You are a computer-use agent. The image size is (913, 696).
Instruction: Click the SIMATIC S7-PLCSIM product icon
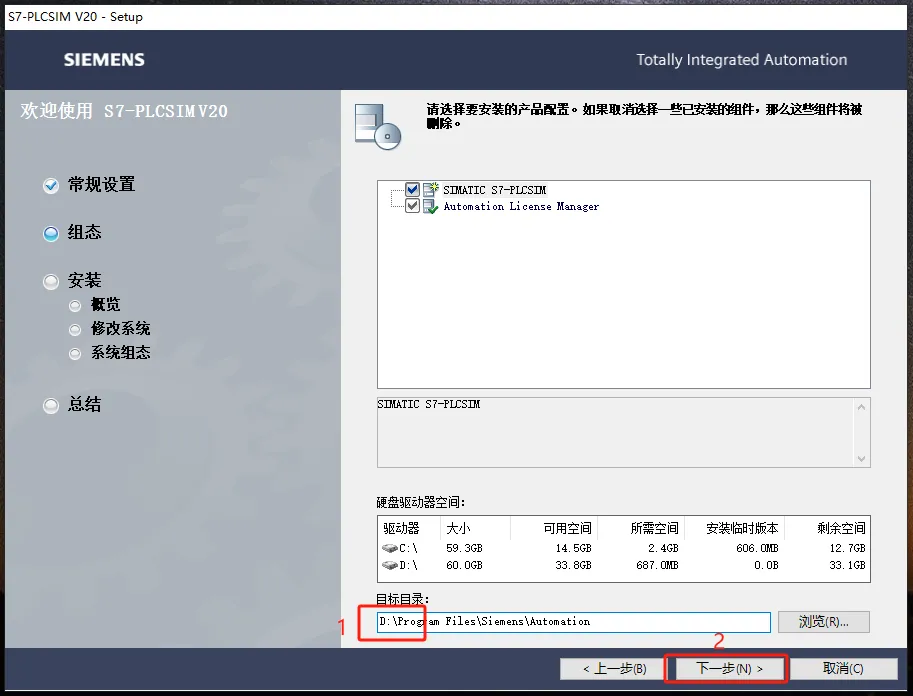[430, 189]
